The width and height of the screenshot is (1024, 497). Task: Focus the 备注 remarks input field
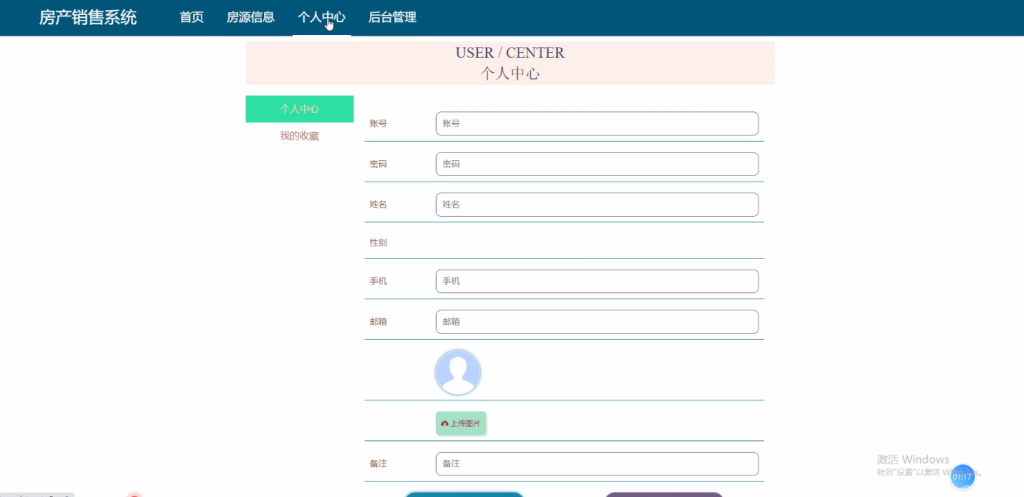pos(597,464)
